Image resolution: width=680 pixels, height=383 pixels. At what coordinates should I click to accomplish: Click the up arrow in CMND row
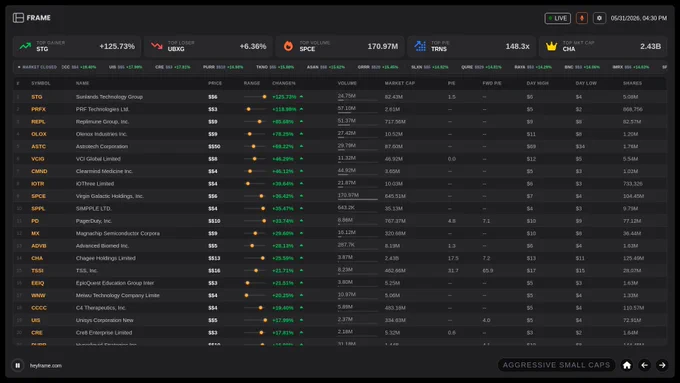301,171
